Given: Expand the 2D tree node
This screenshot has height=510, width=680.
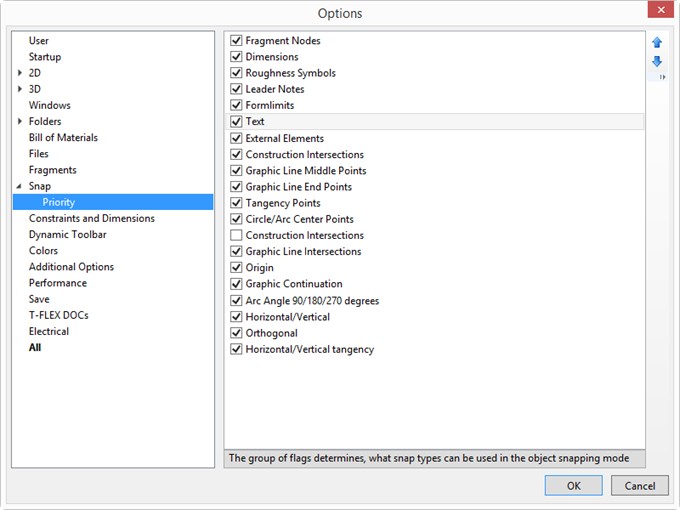Looking at the screenshot, I should coord(20,73).
